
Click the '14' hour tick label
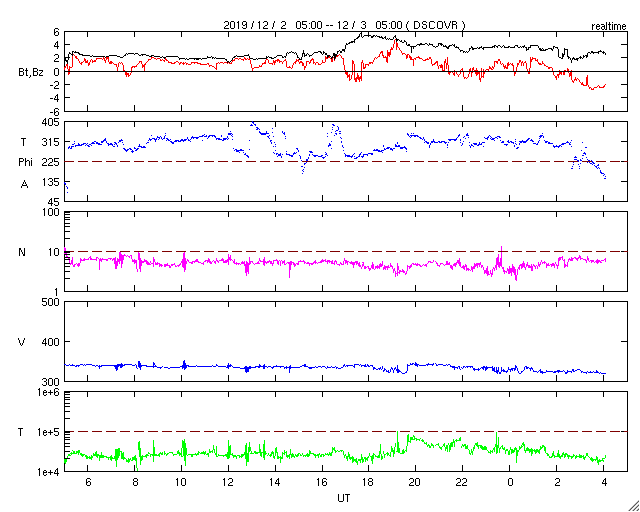275,483
